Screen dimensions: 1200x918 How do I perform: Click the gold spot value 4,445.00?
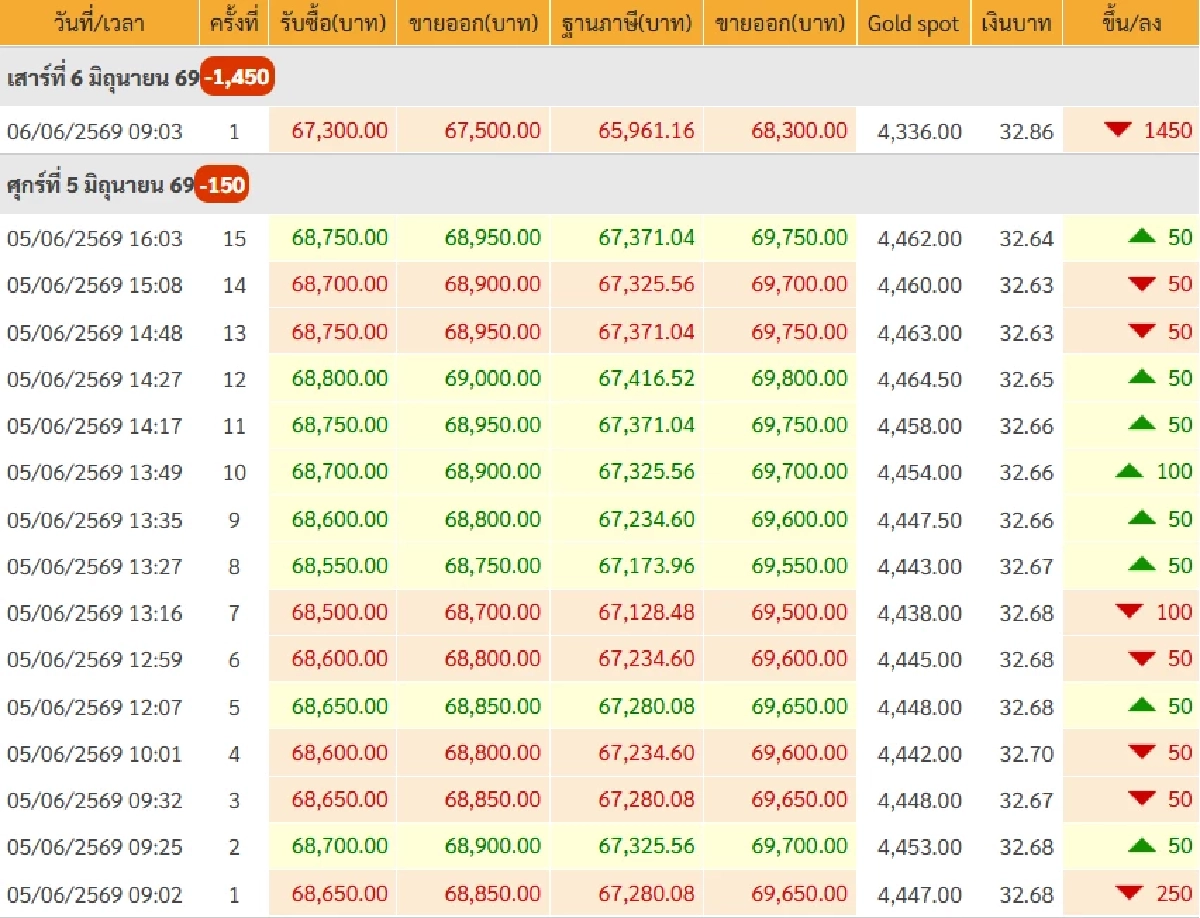[x=919, y=660]
